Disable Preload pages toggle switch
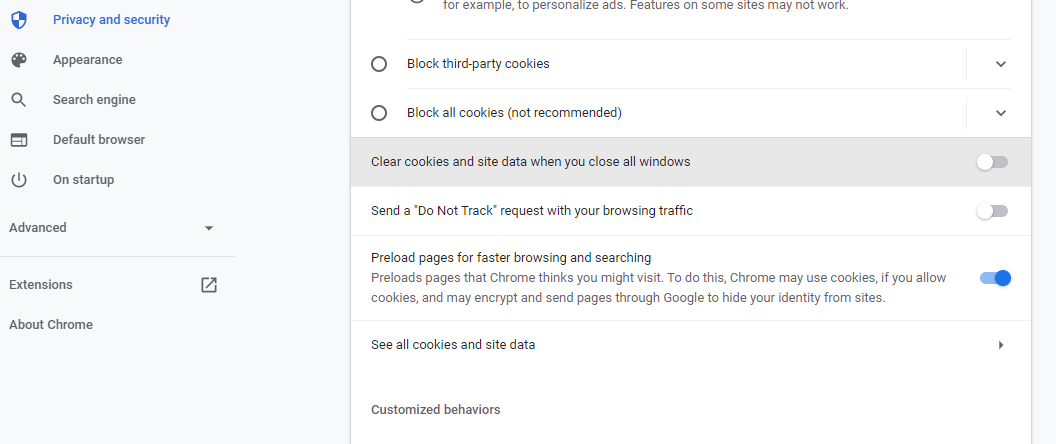This screenshot has width=1056, height=444. [x=995, y=278]
